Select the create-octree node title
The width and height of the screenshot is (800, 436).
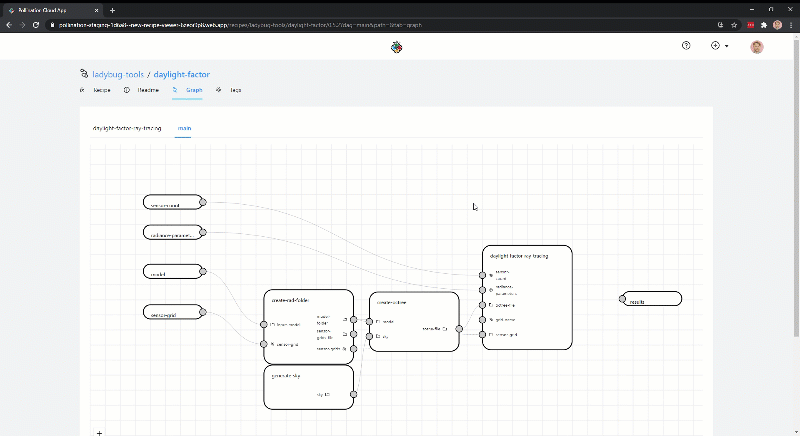coord(391,302)
